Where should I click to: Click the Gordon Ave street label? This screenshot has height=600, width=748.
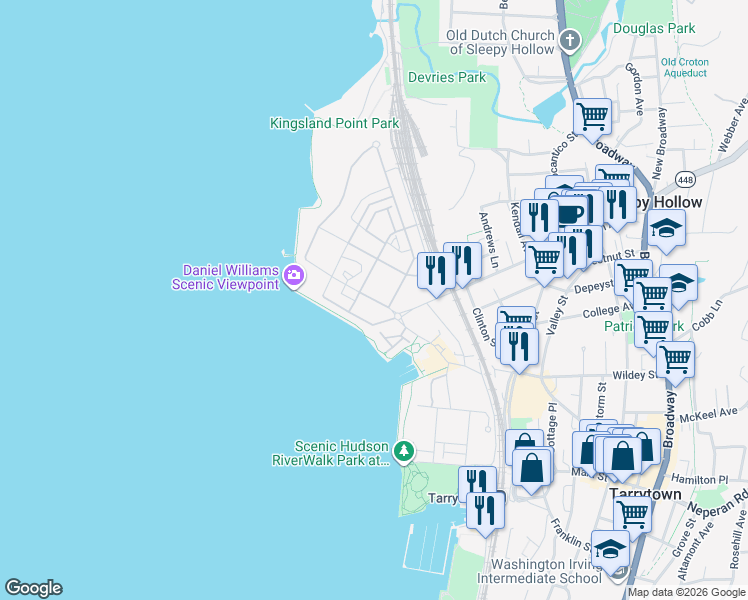(x=636, y=89)
